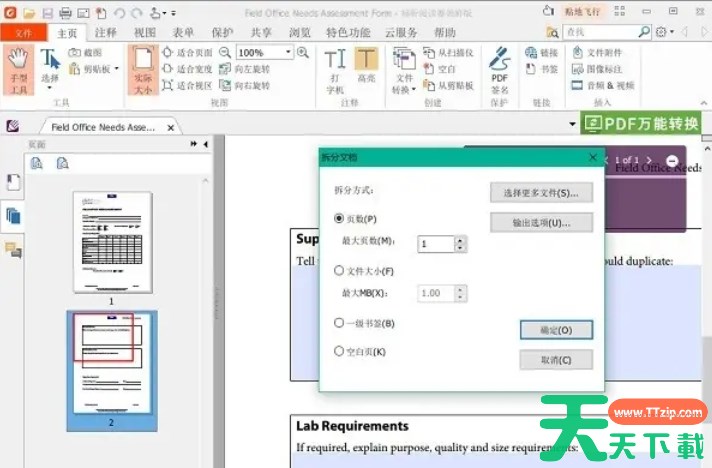Viewport: 712px width, 468px height.
Task: Click Select More Files (选择更多文件(S)...) button
Action: pyautogui.click(x=541, y=193)
